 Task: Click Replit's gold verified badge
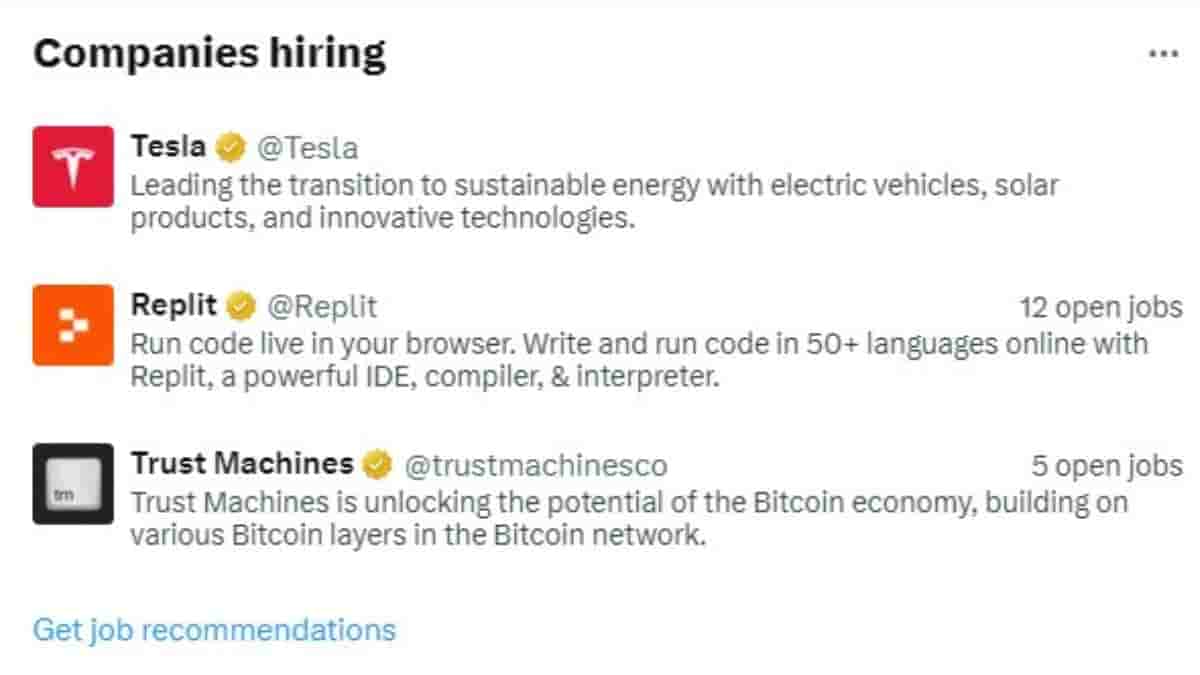241,305
